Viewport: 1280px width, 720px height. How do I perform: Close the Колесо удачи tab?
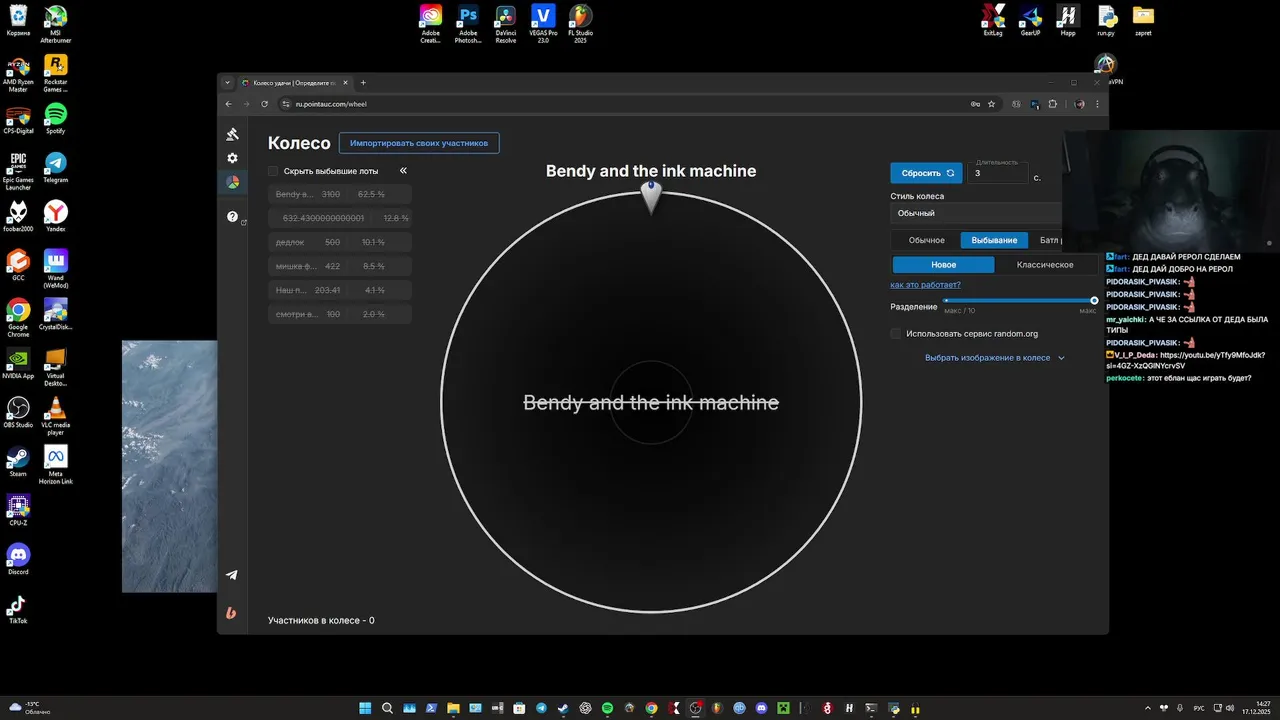346,83
